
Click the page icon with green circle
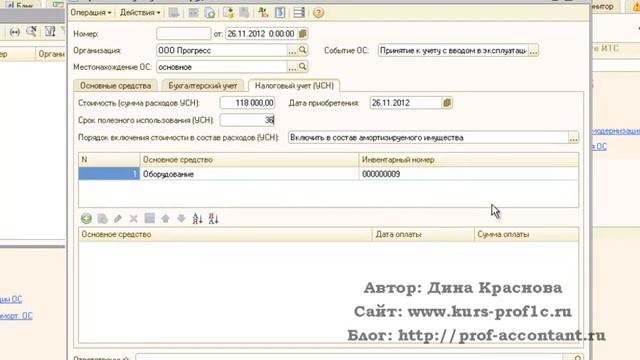click(x=210, y=13)
